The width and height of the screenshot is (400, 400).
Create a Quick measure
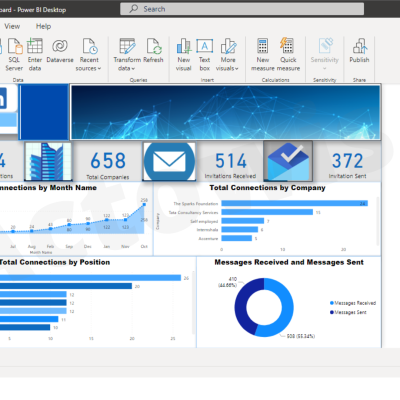point(288,55)
